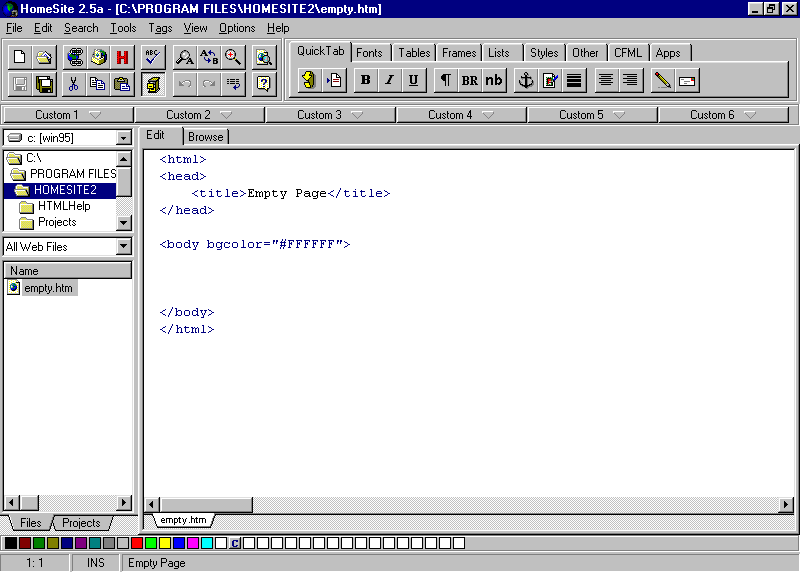Insert an anchor with the anchor icon
The width and height of the screenshot is (800, 572).
[526, 80]
